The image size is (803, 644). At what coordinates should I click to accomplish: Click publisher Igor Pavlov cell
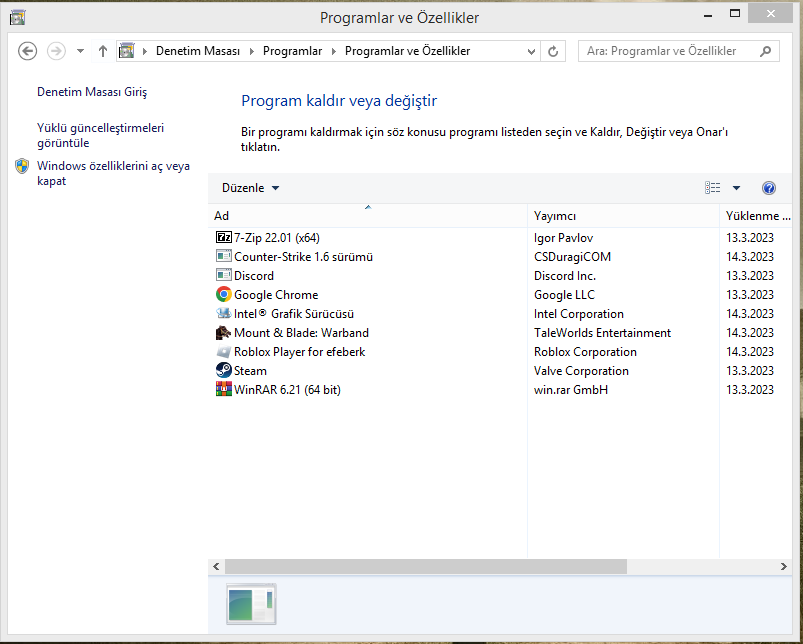tap(563, 238)
